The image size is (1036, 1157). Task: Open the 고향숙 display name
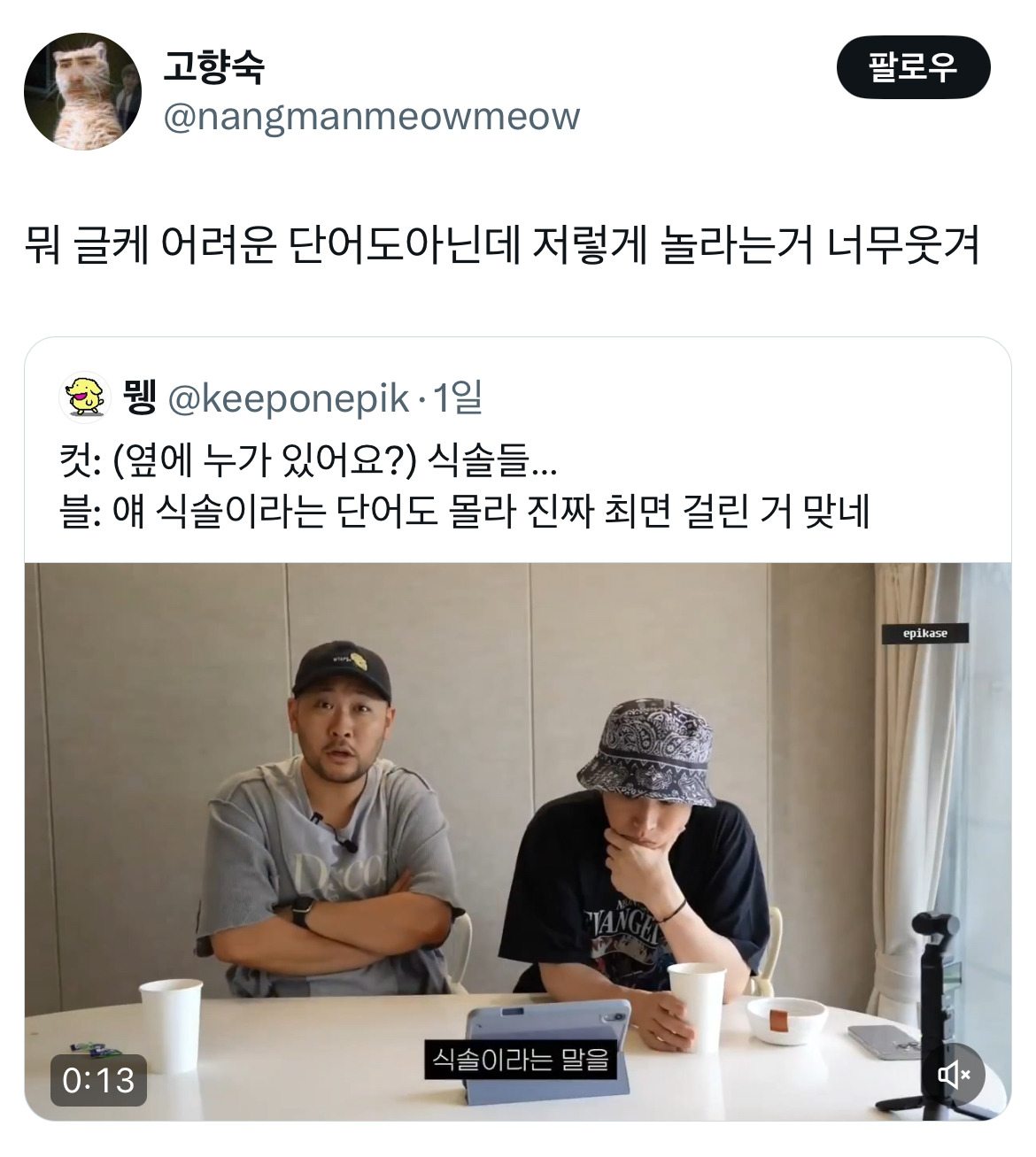coord(214,67)
